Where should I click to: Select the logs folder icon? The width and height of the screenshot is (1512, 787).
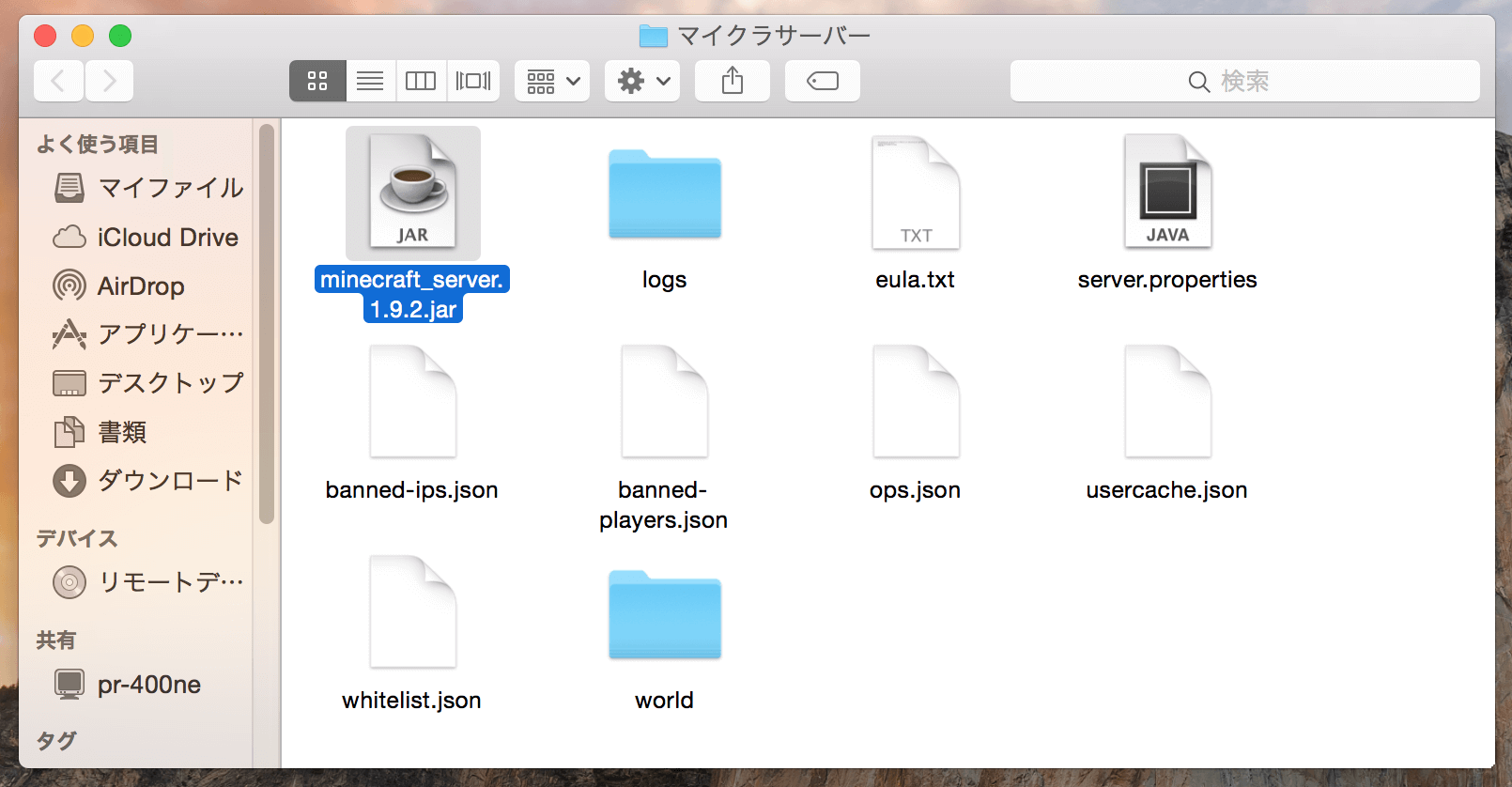coord(665,193)
